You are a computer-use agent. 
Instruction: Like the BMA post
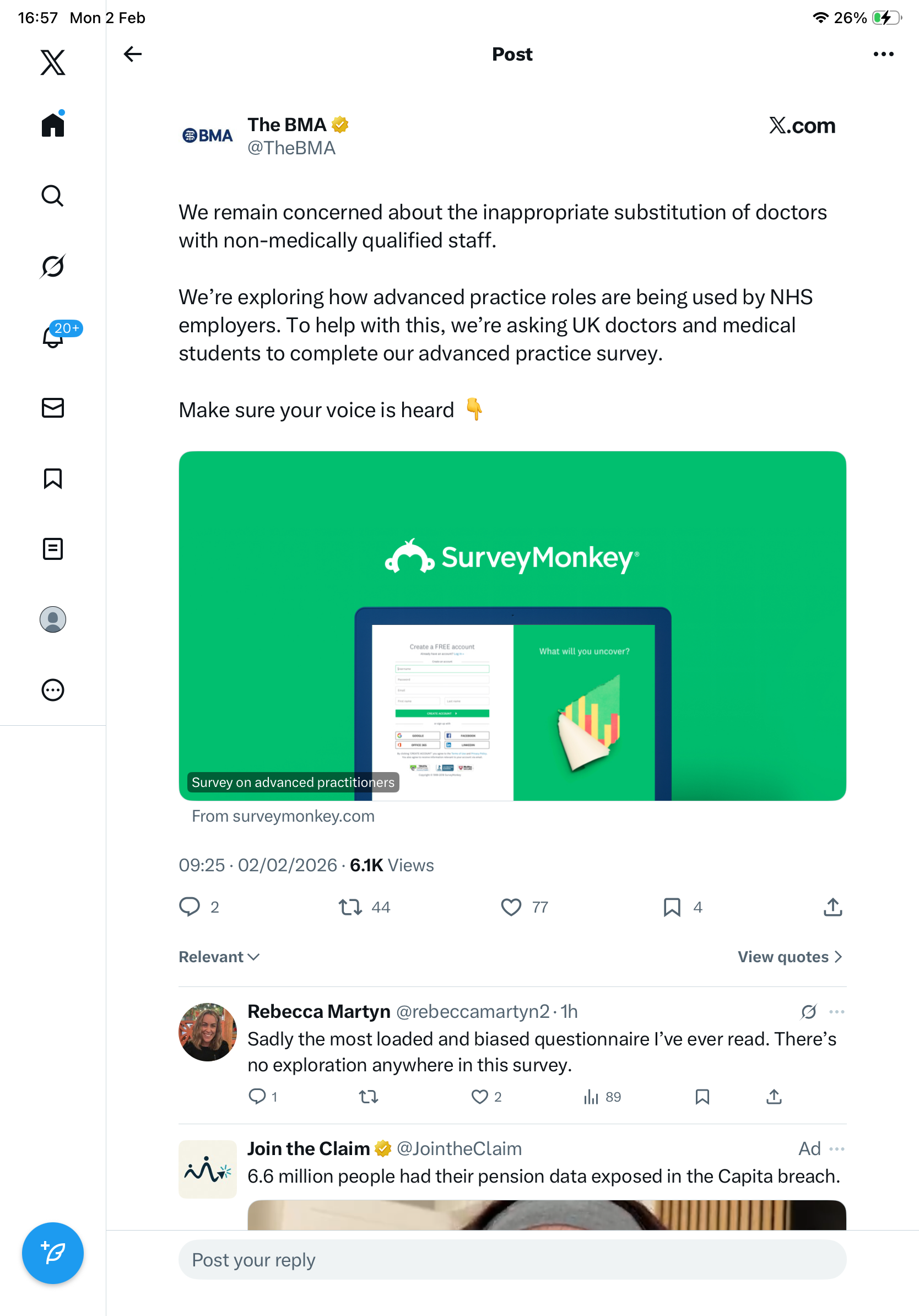(511, 907)
